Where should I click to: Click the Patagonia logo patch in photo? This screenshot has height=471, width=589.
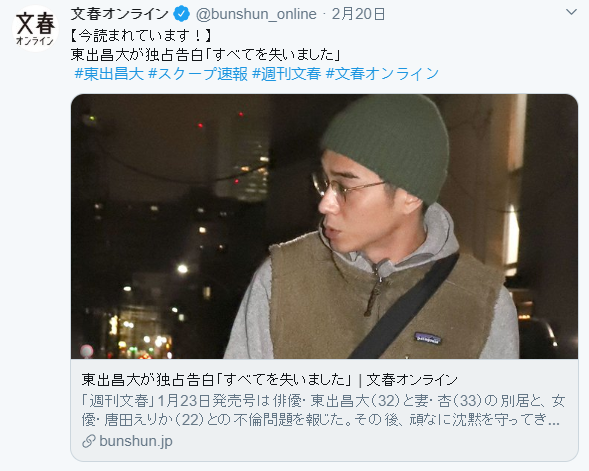click(428, 338)
